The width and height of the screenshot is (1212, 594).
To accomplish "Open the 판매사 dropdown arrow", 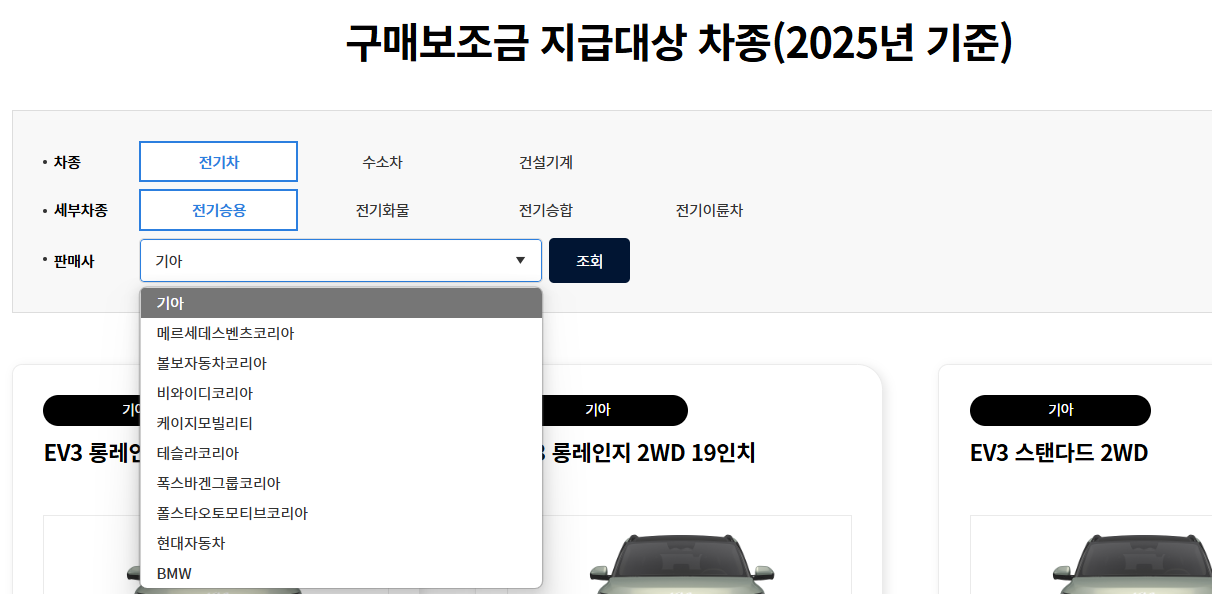I will click(520, 260).
